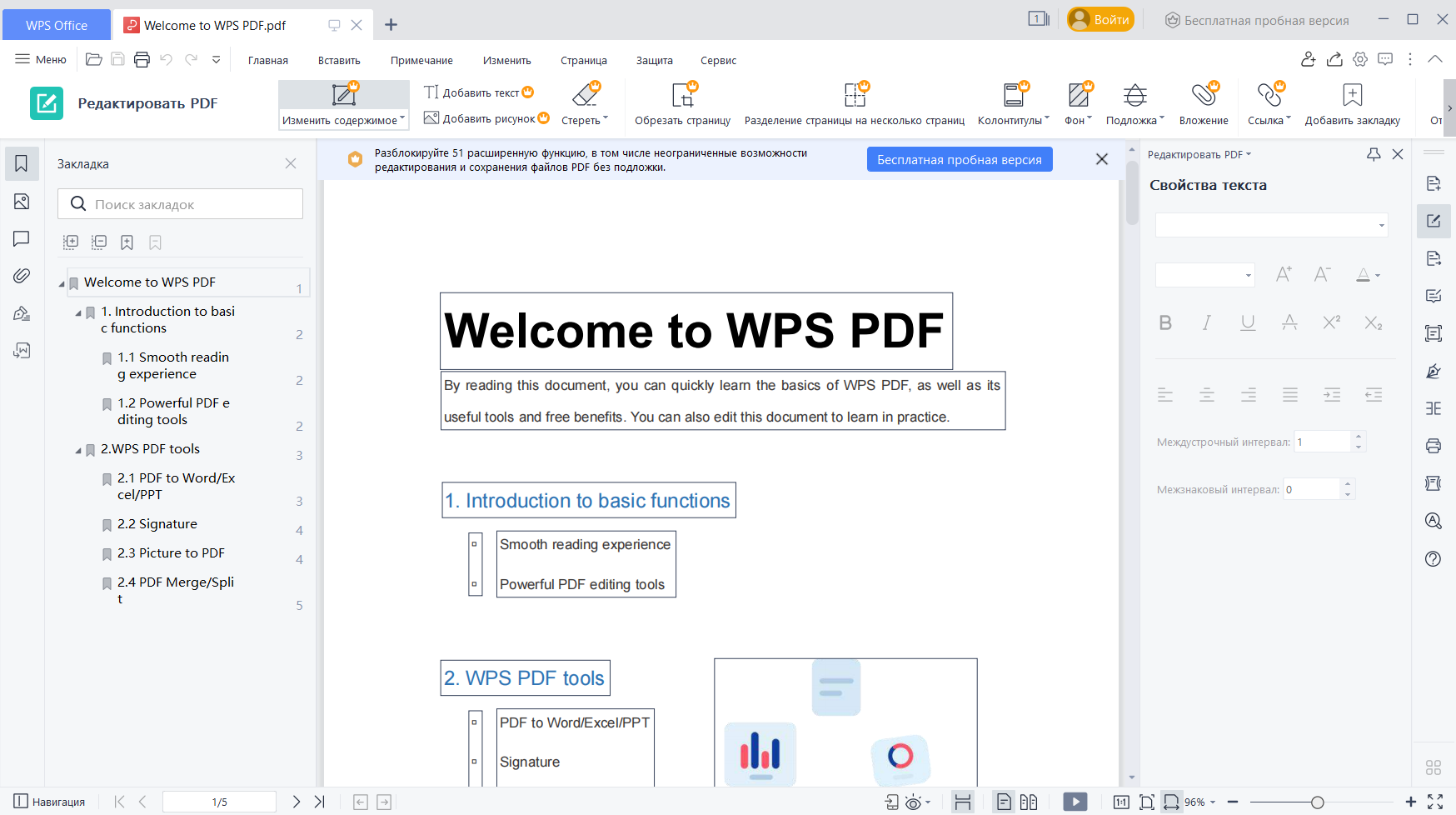The width and height of the screenshot is (1456, 815).
Task: Click the zoom slider handle
Action: (1317, 802)
